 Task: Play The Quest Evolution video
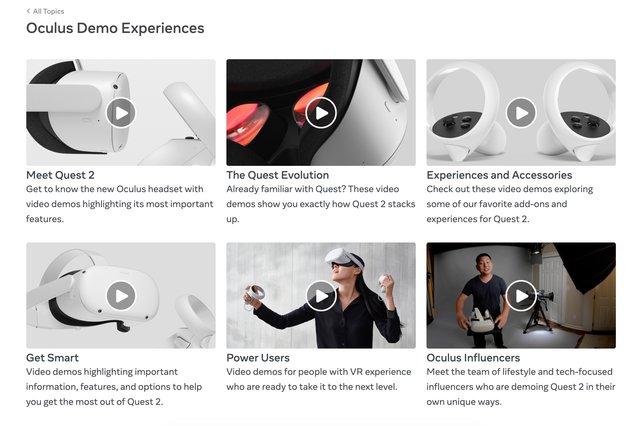(321, 113)
